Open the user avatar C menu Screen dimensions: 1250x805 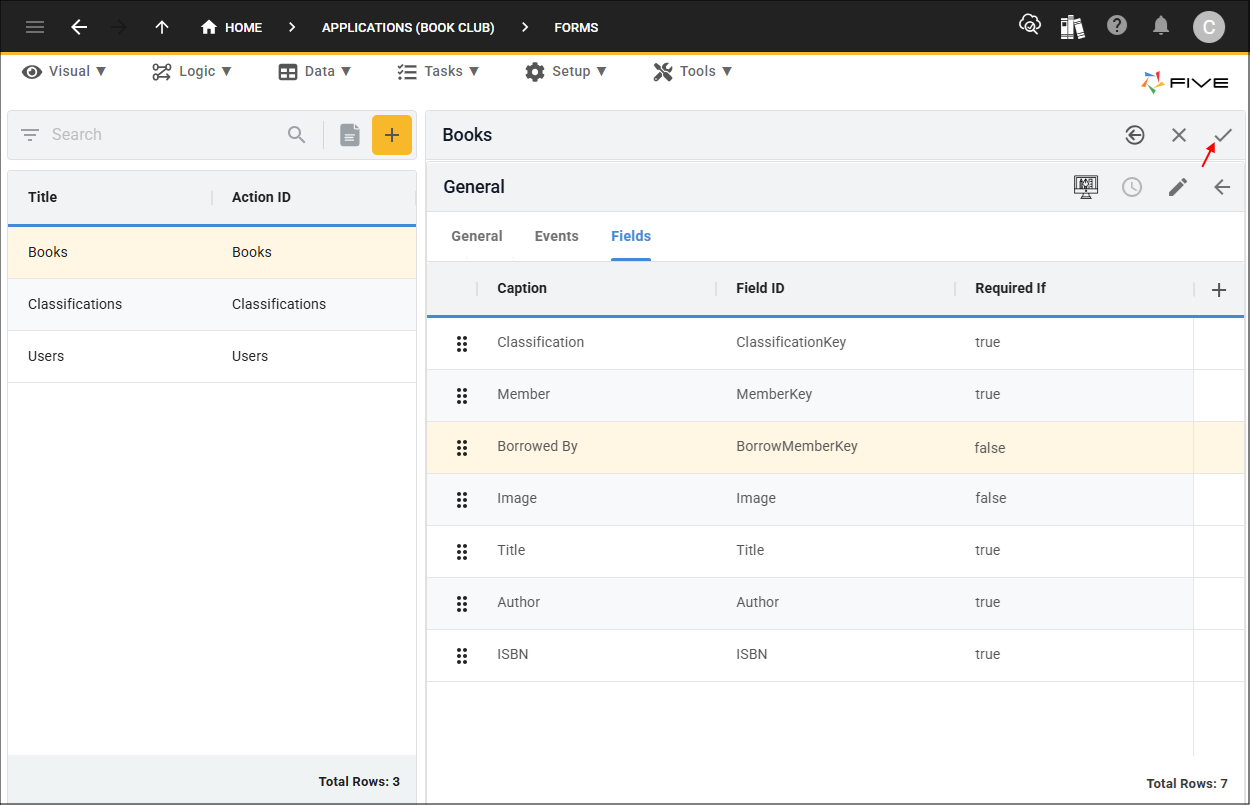1209,27
